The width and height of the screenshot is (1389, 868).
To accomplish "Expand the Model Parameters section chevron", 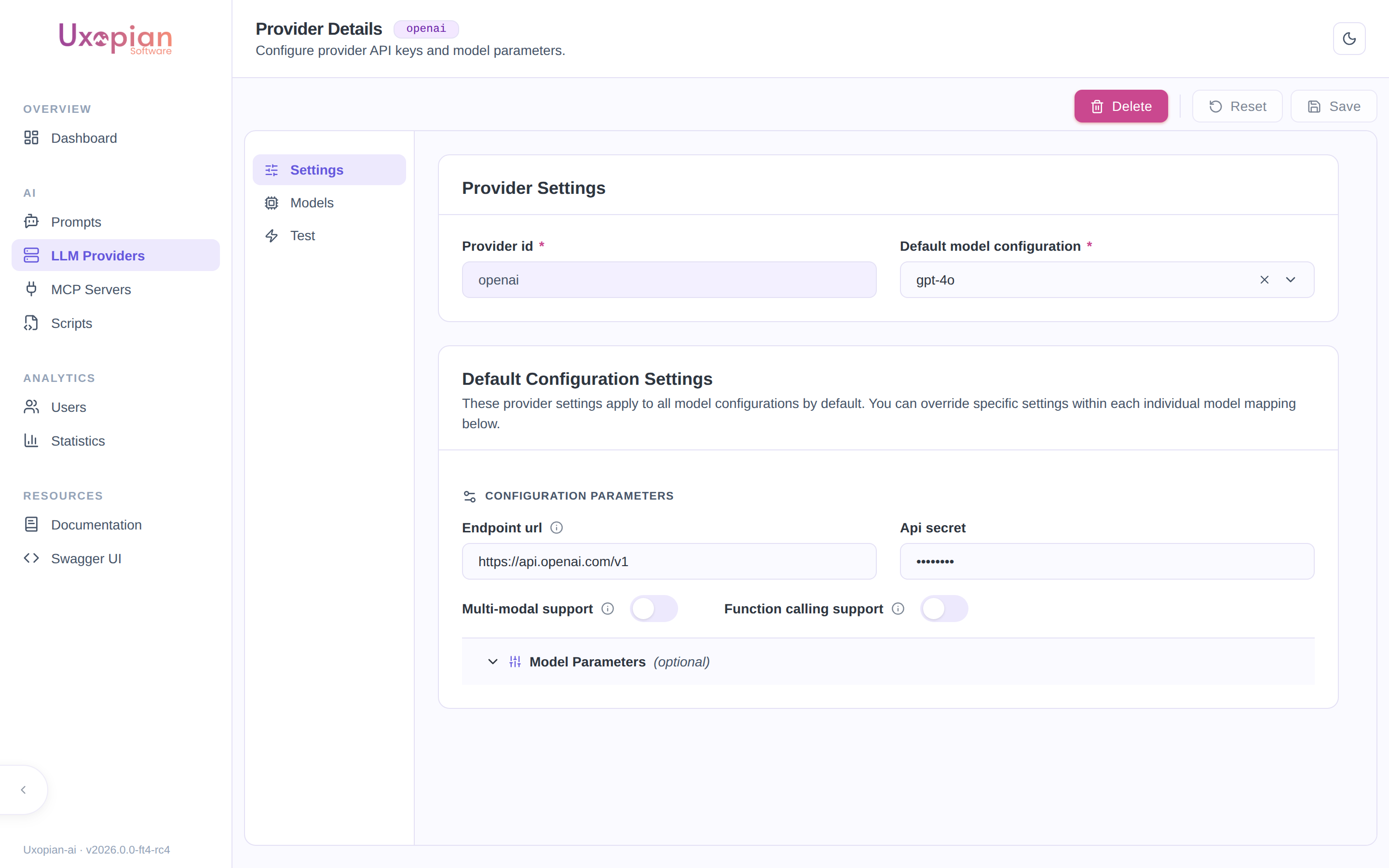I will click(492, 662).
